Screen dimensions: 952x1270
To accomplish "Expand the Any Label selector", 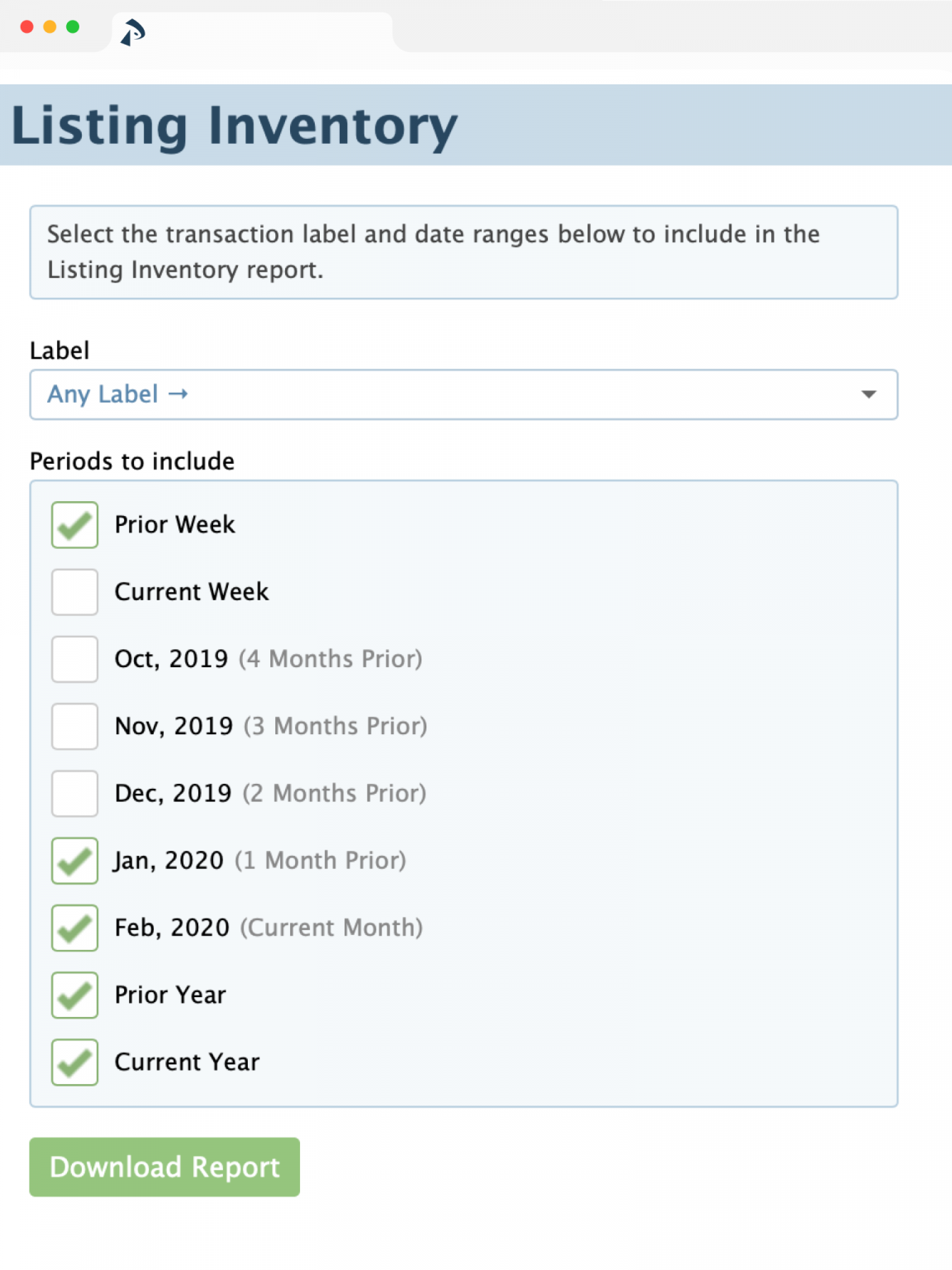I will [867, 394].
